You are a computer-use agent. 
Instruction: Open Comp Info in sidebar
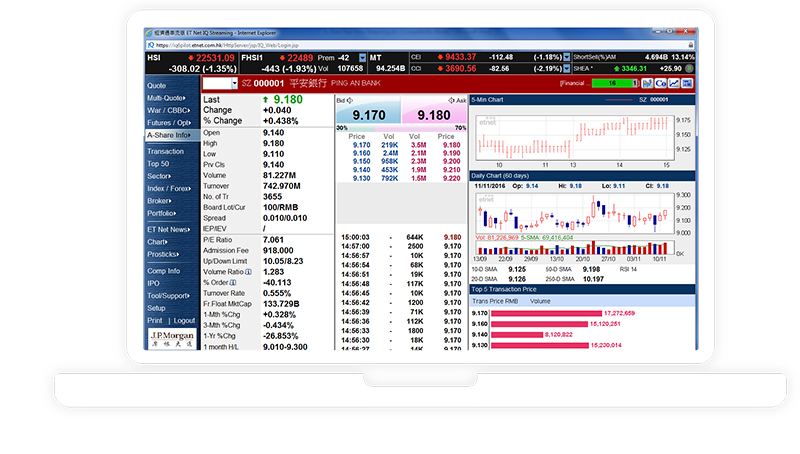[x=164, y=271]
